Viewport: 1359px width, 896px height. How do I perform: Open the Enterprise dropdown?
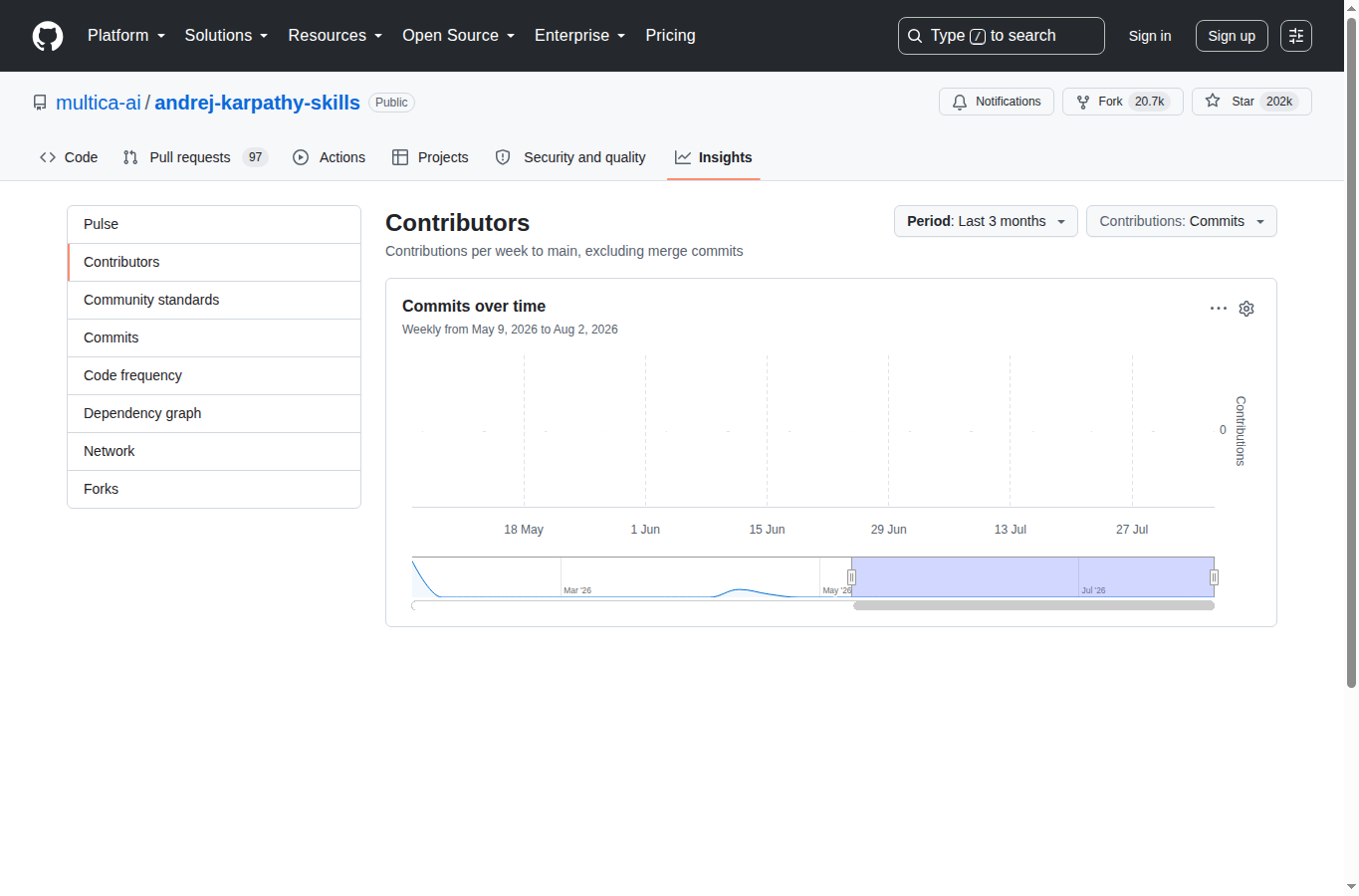tap(579, 36)
